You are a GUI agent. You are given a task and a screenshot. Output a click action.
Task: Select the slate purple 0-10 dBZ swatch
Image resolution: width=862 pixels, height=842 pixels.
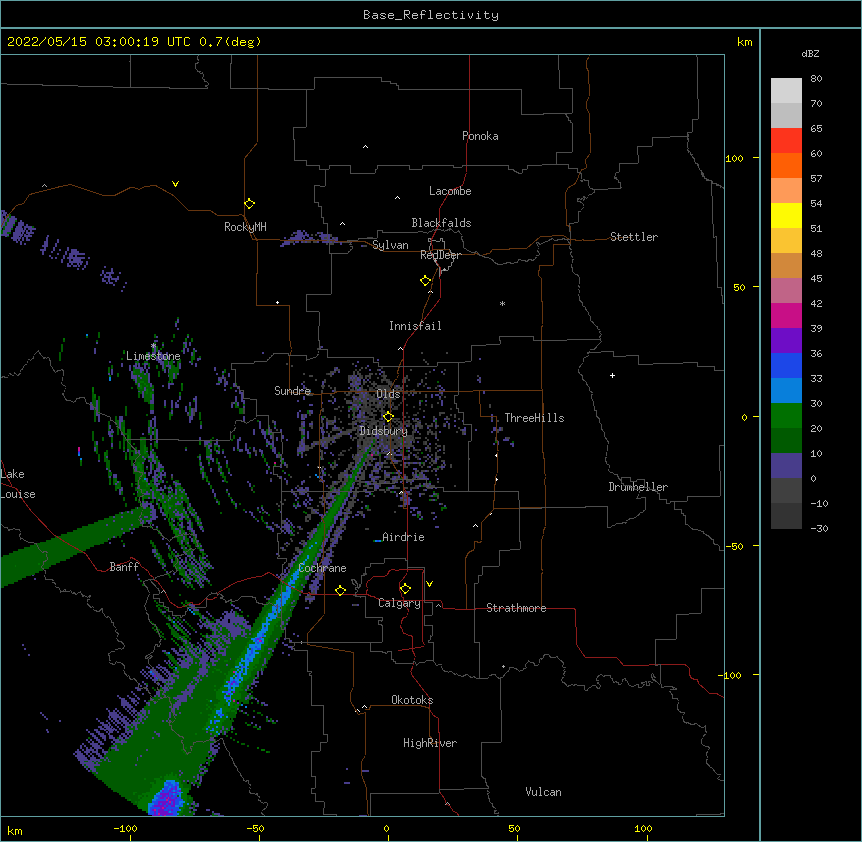tap(786, 466)
